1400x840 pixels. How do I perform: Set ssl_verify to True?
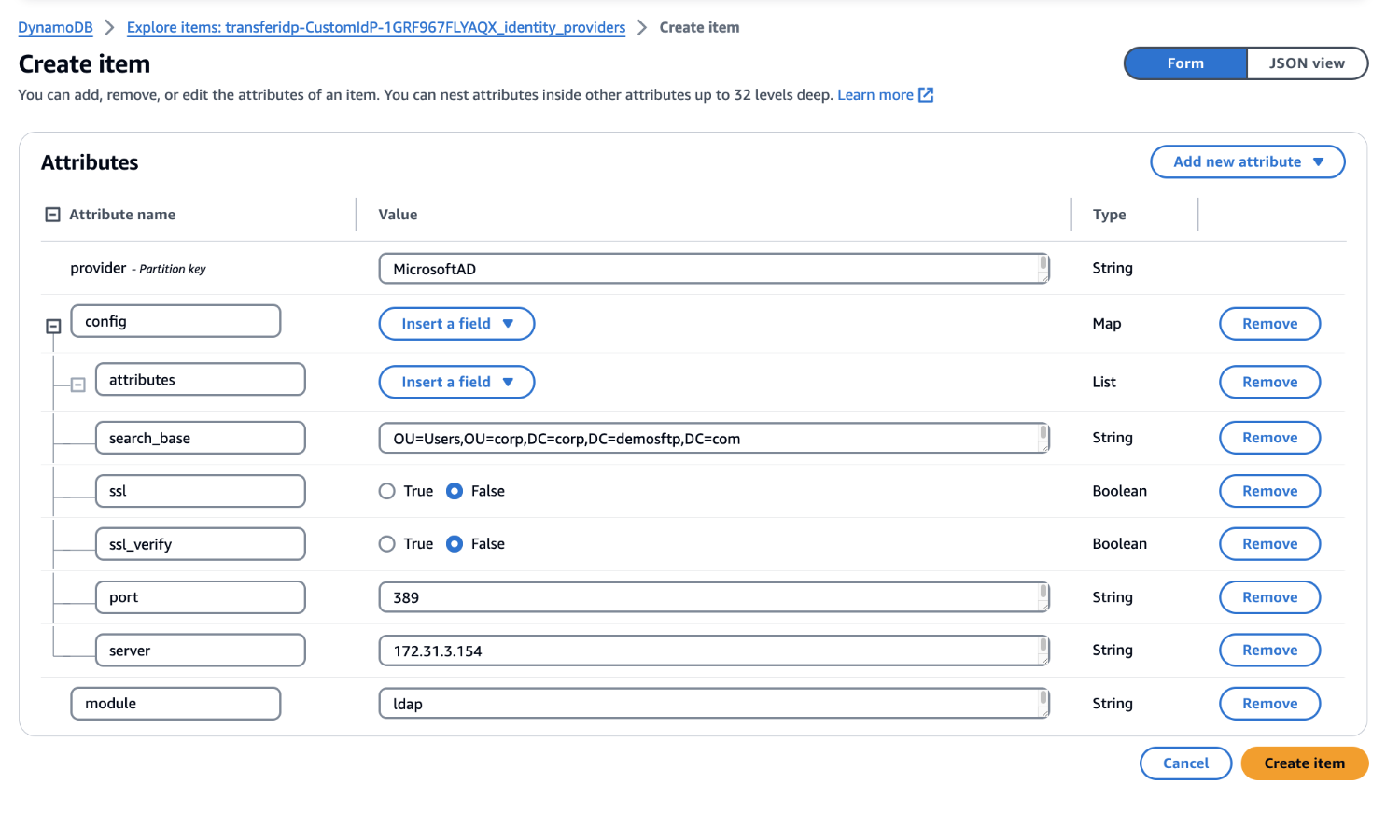(386, 543)
